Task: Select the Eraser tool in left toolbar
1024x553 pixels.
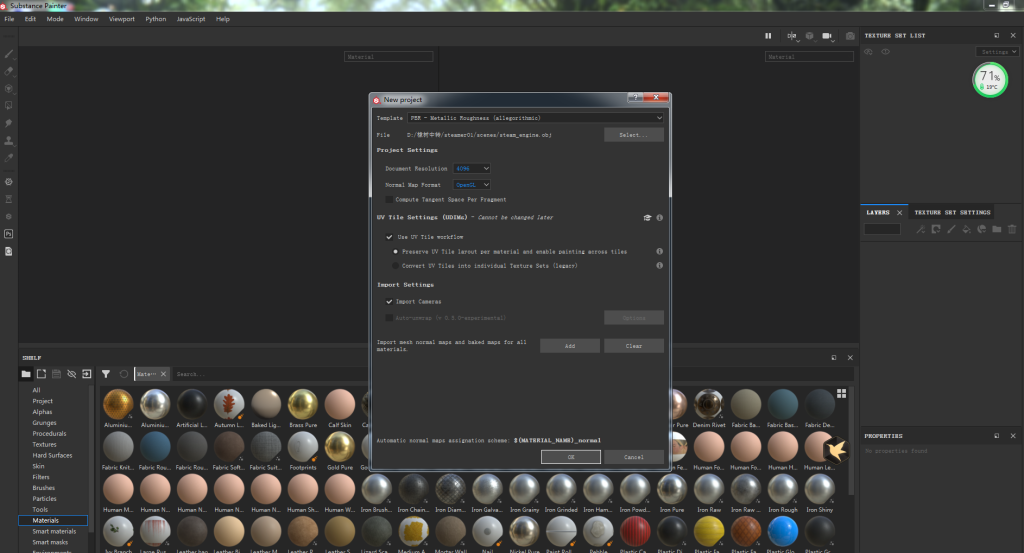Action: pyautogui.click(x=9, y=71)
